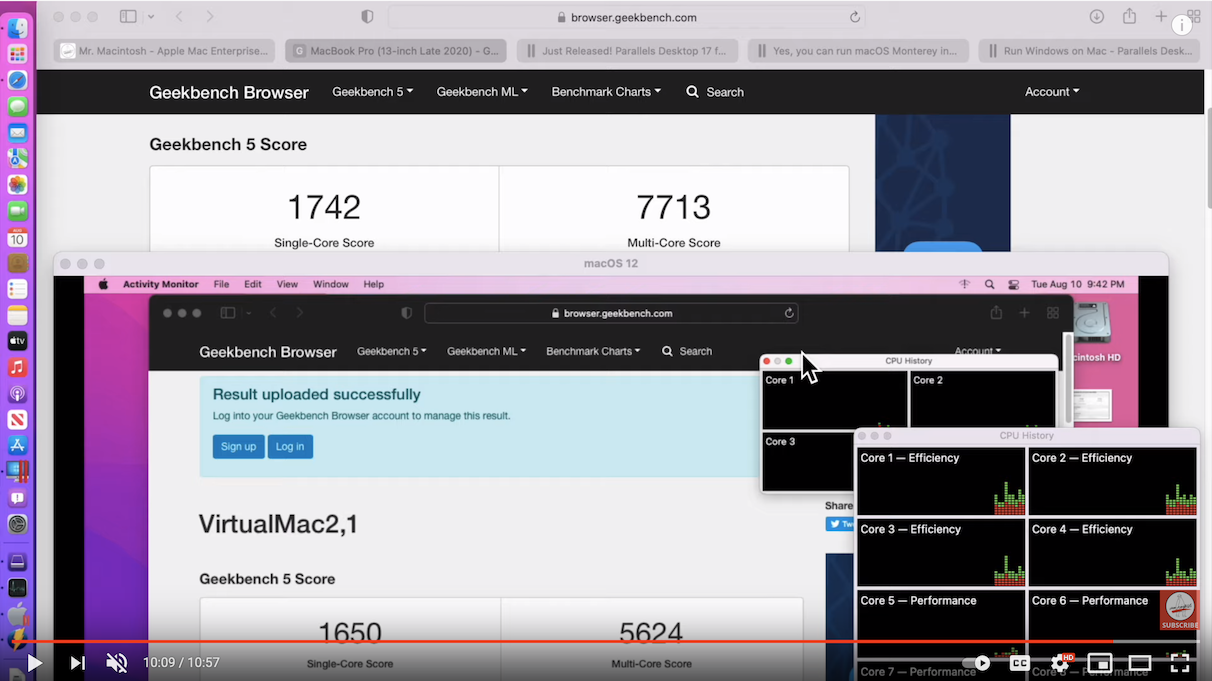Switch to miniplayer mode
The height and width of the screenshot is (681, 1212).
click(1100, 663)
